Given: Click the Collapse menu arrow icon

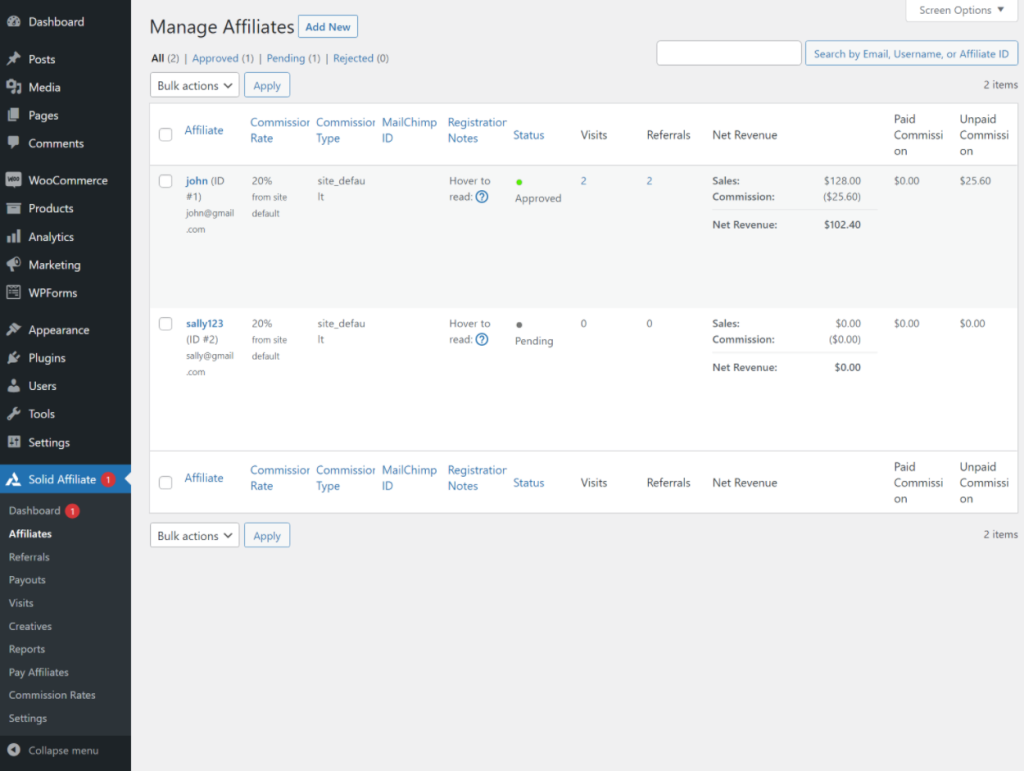Looking at the screenshot, I should tap(14, 749).
